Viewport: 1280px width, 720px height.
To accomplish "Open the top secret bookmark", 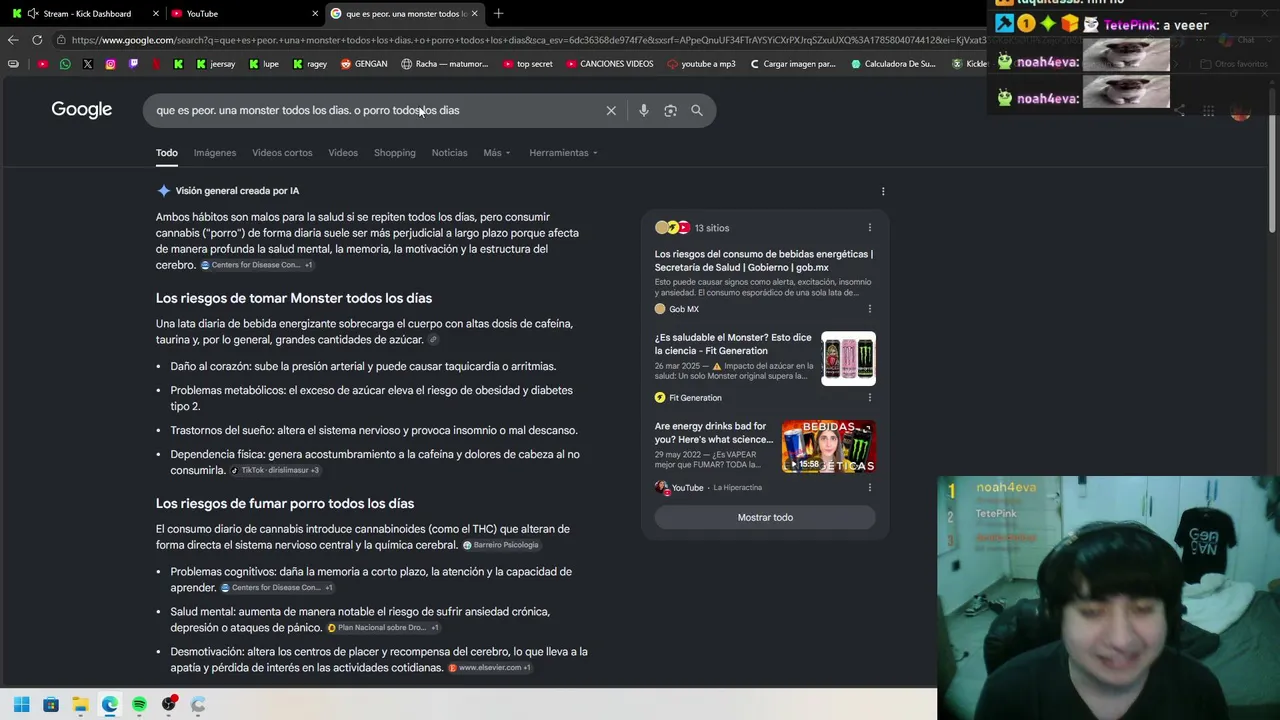I will pos(527,64).
